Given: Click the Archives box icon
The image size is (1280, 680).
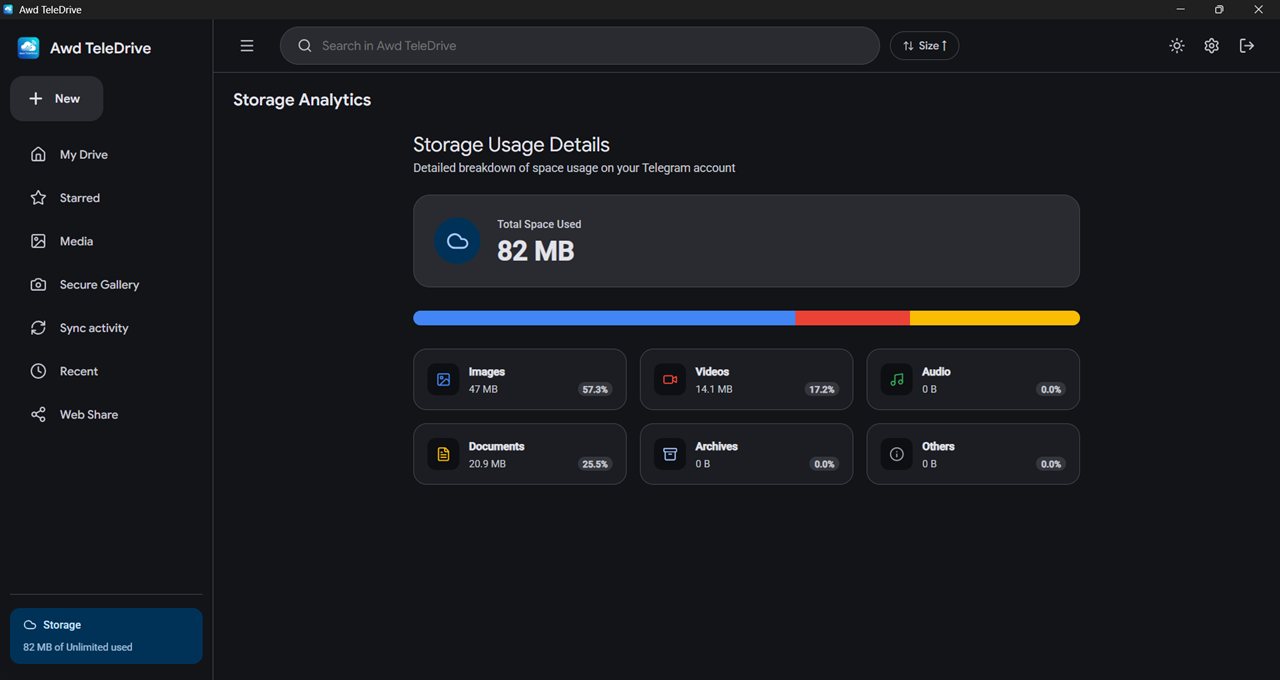Looking at the screenshot, I should [x=670, y=454].
